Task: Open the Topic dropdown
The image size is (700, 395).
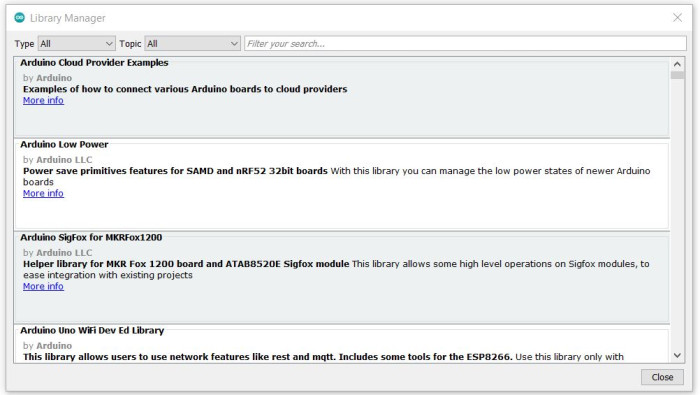Action: pos(192,44)
